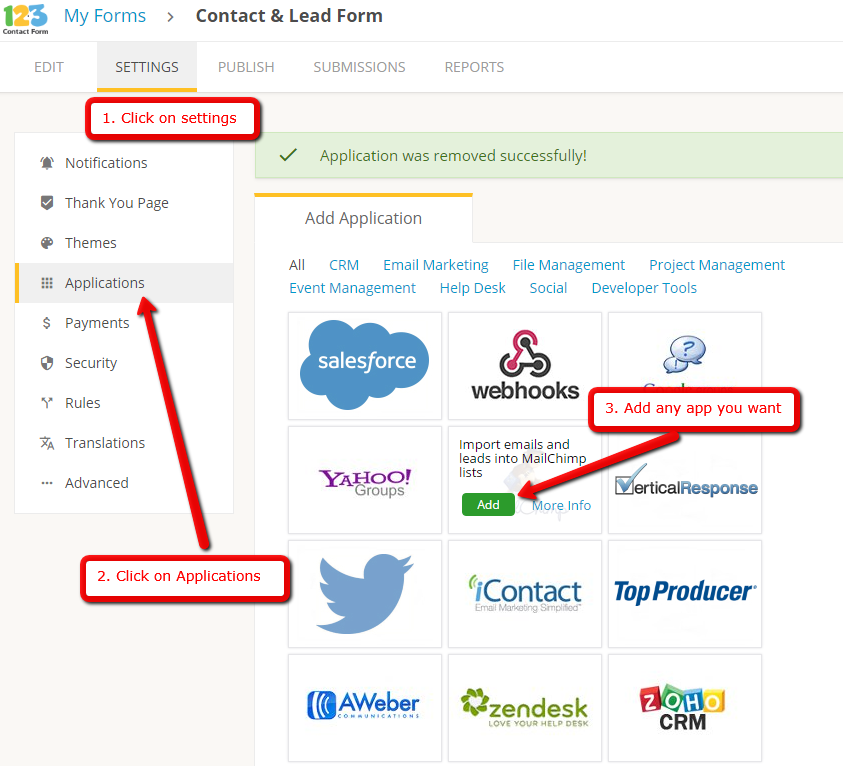
Task: Select the Salesforce application tile
Action: [x=365, y=366]
